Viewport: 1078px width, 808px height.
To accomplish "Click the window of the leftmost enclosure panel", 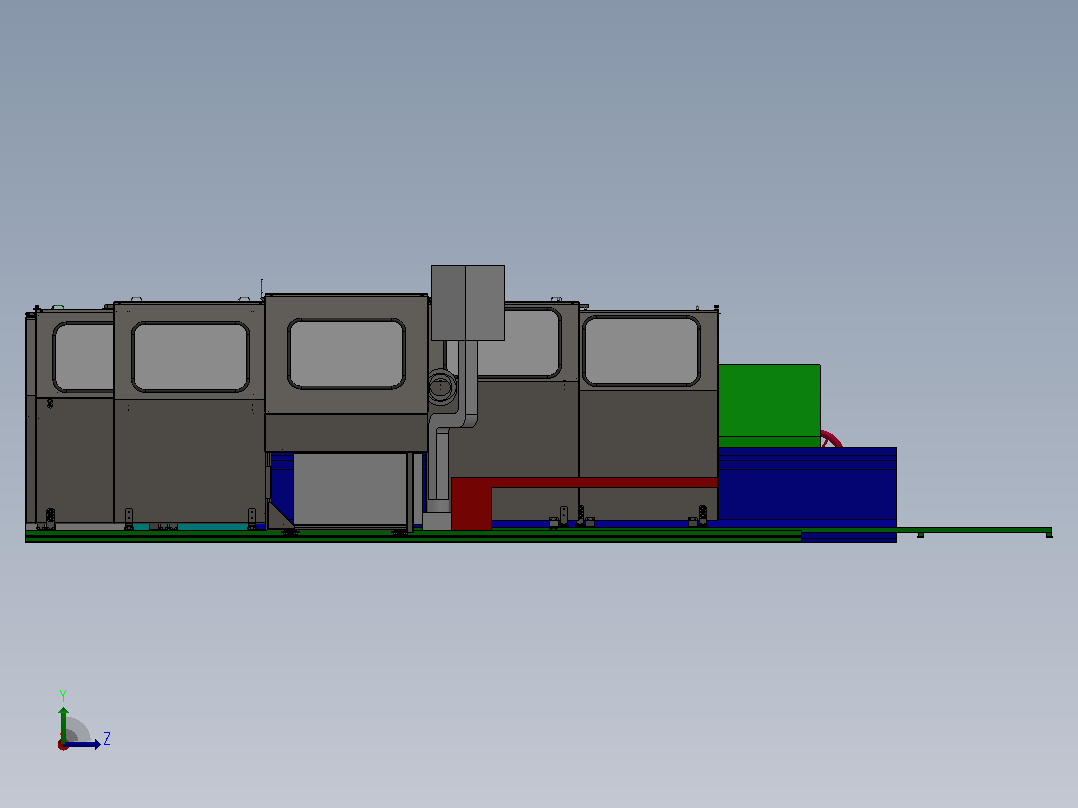I will coord(83,357).
